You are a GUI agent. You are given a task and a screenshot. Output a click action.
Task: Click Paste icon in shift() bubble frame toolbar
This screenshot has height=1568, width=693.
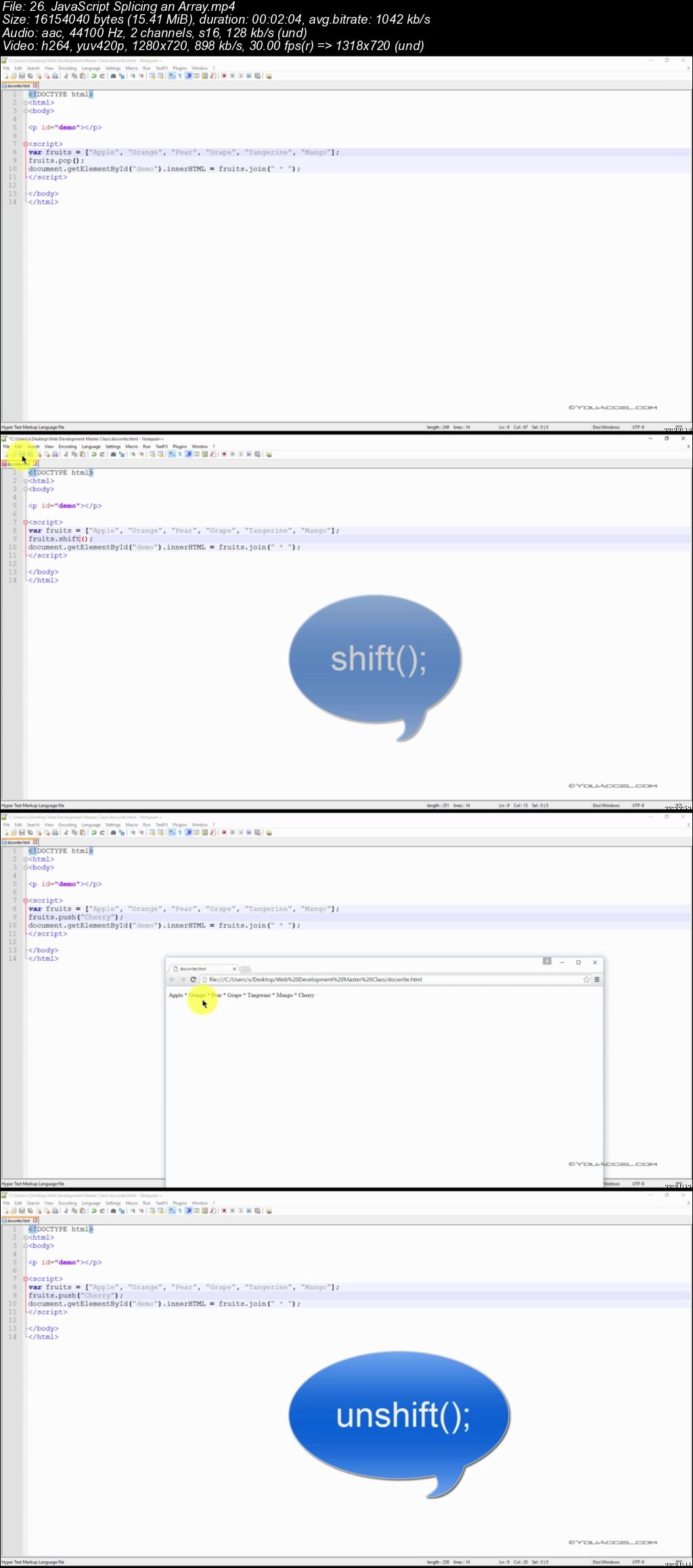pyautogui.click(x=83, y=454)
